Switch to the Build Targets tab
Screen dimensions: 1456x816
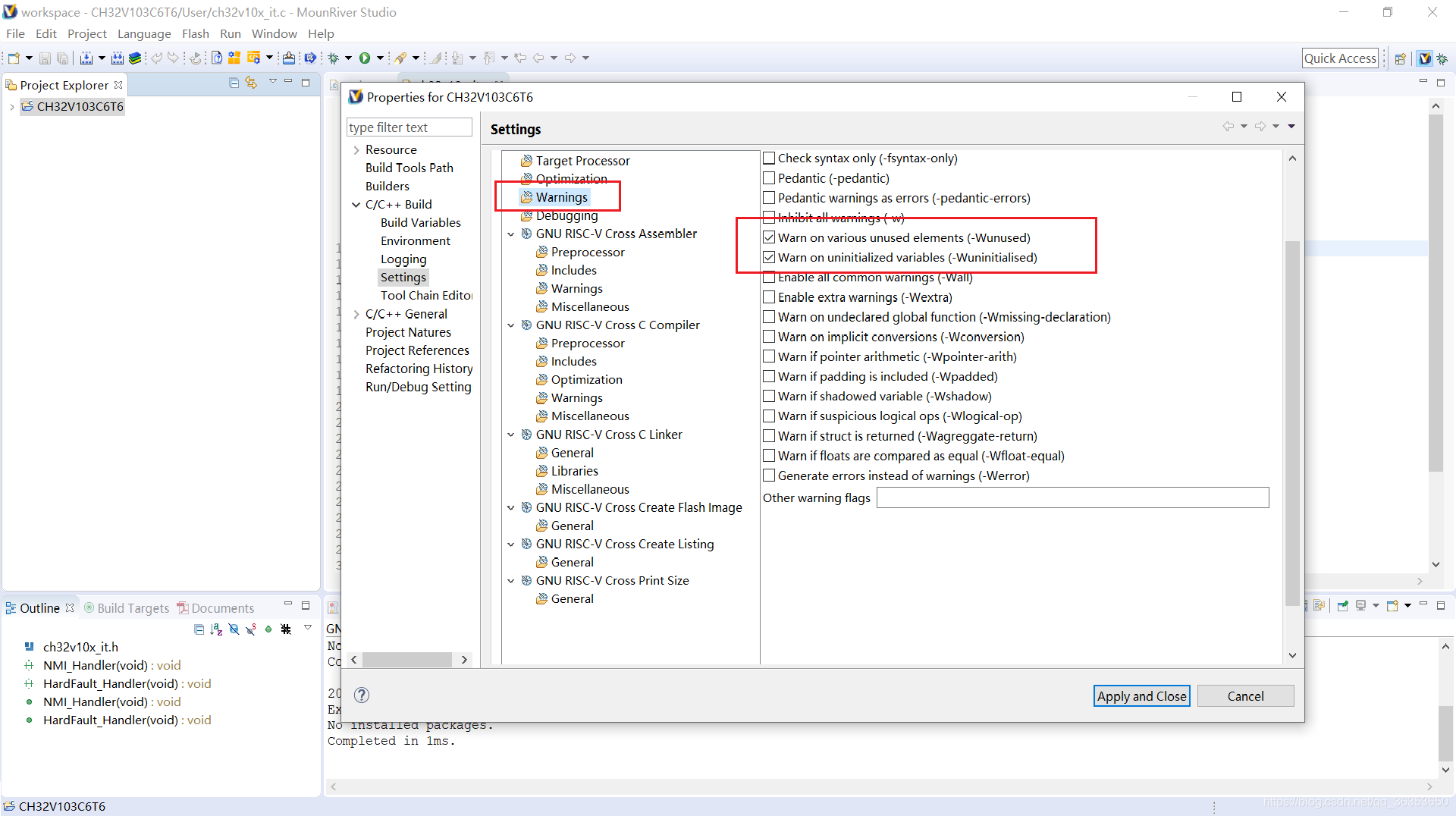(x=126, y=608)
